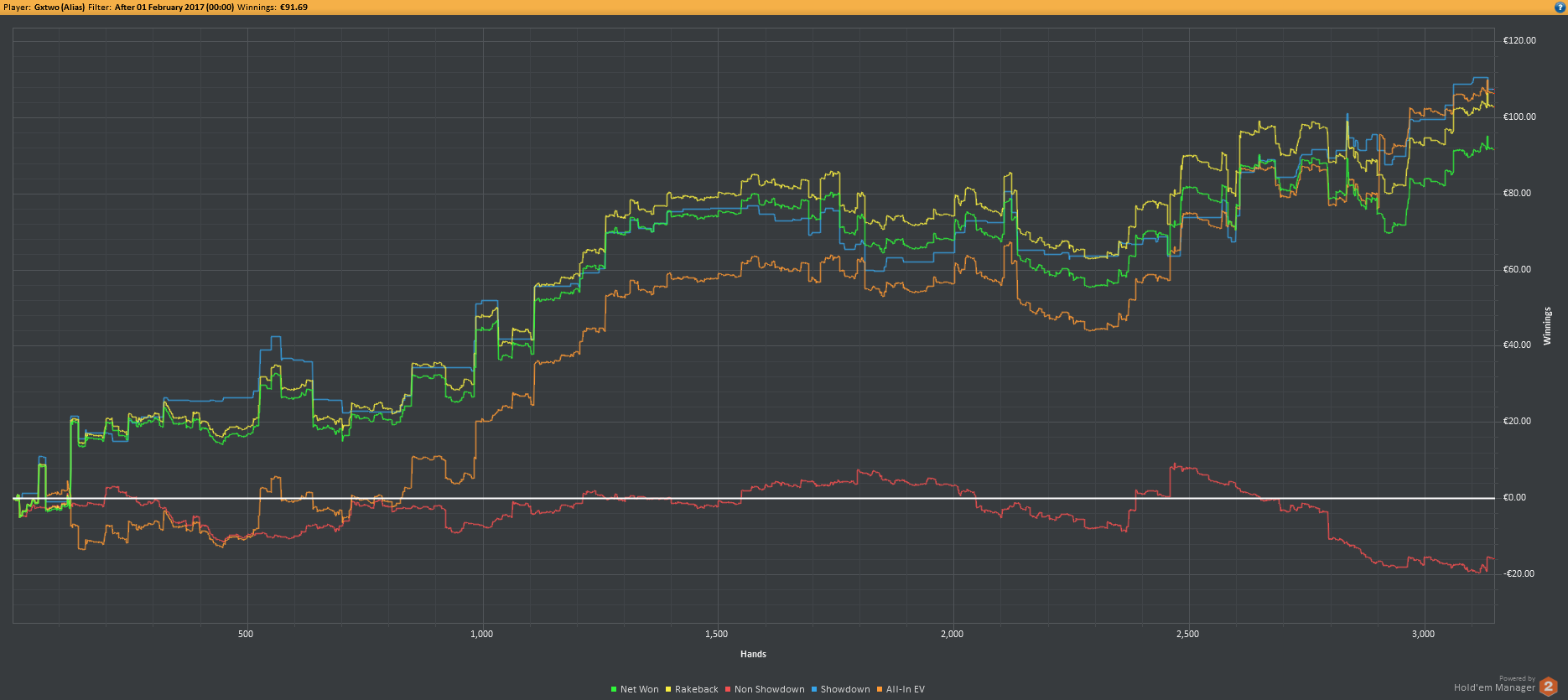1568x700 pixels.
Task: Click the Hold'em Manager 2 logo badge
Action: (1548, 687)
